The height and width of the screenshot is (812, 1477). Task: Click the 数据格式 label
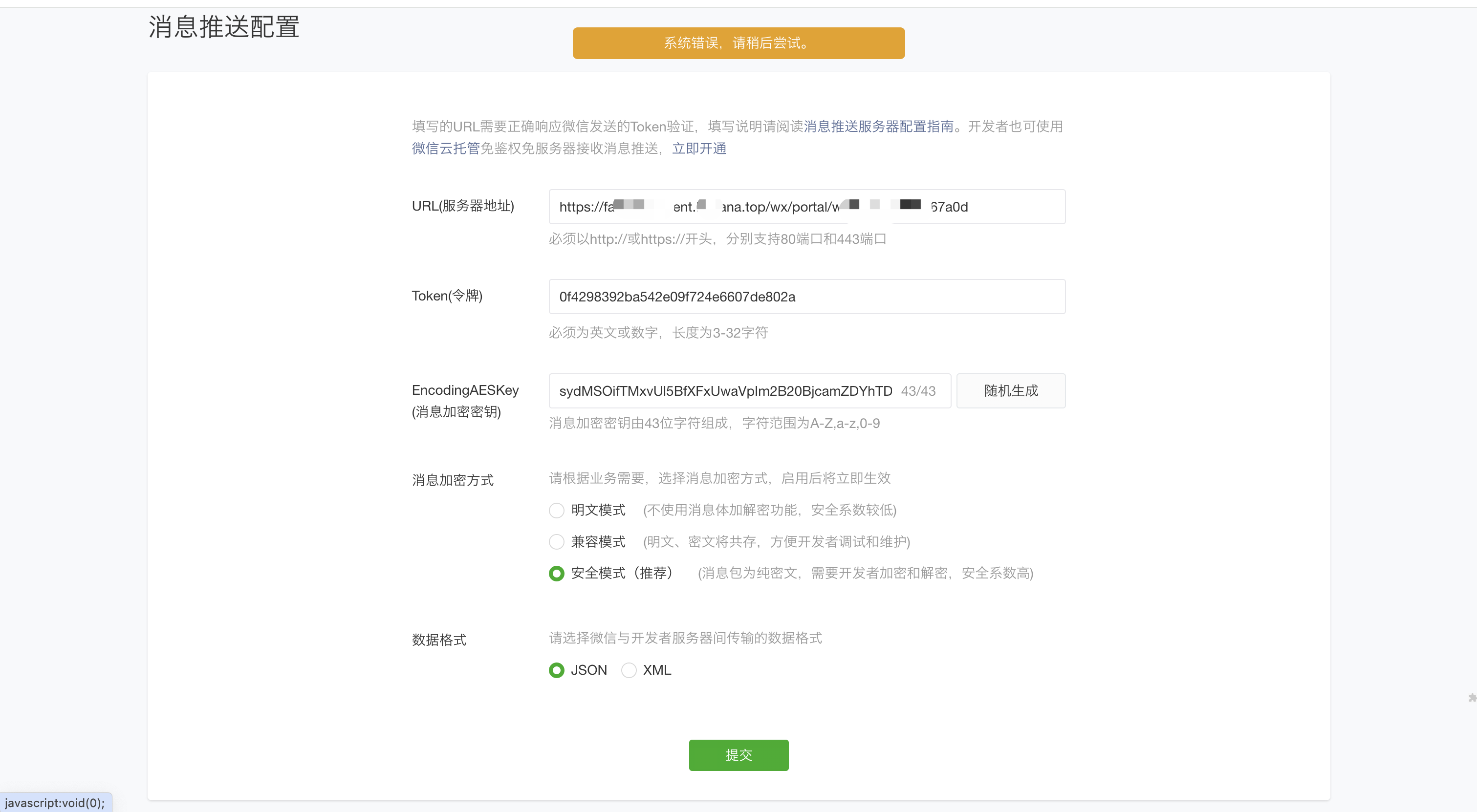(438, 640)
